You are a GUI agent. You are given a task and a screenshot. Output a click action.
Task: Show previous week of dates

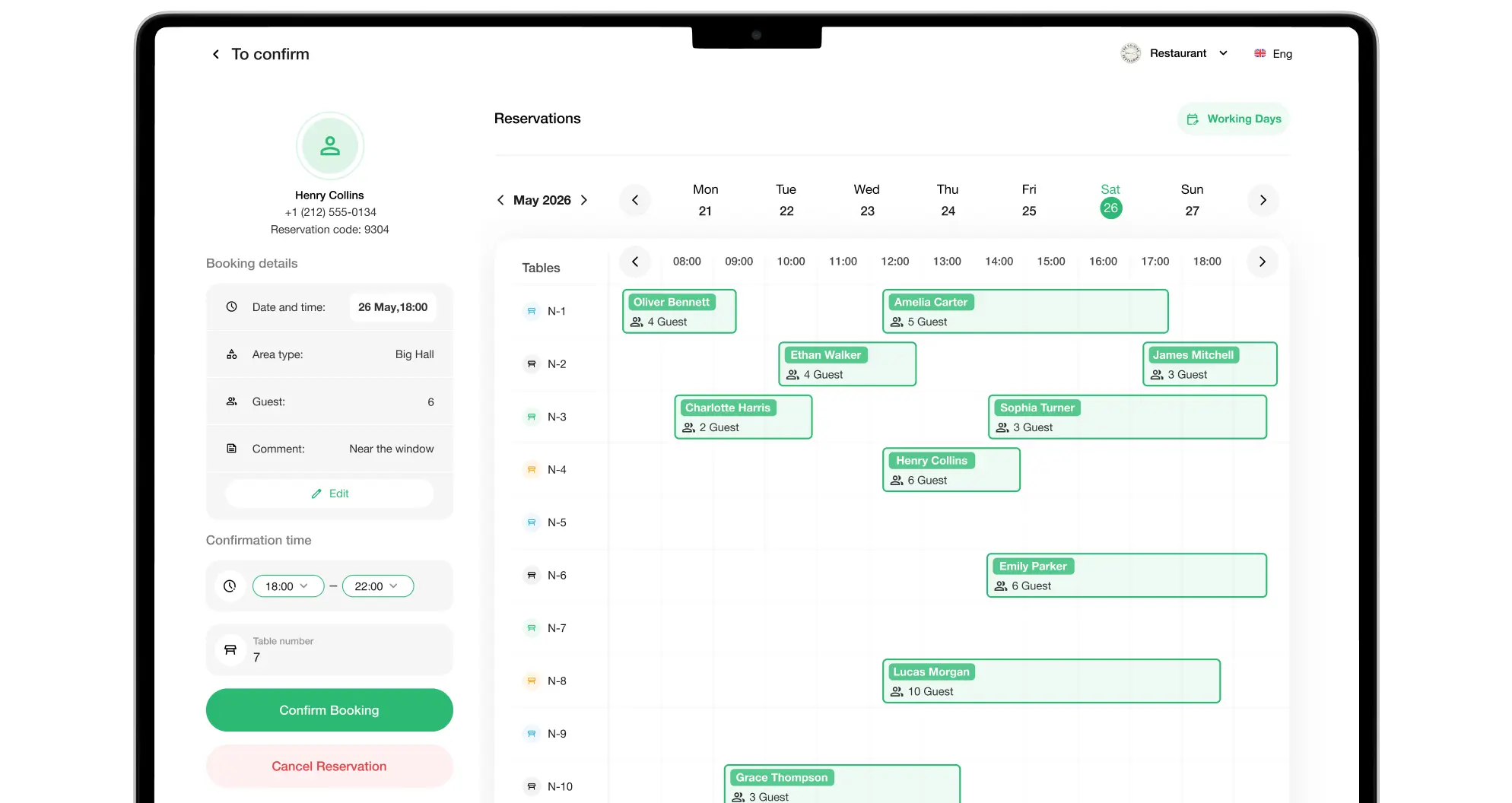coord(635,201)
